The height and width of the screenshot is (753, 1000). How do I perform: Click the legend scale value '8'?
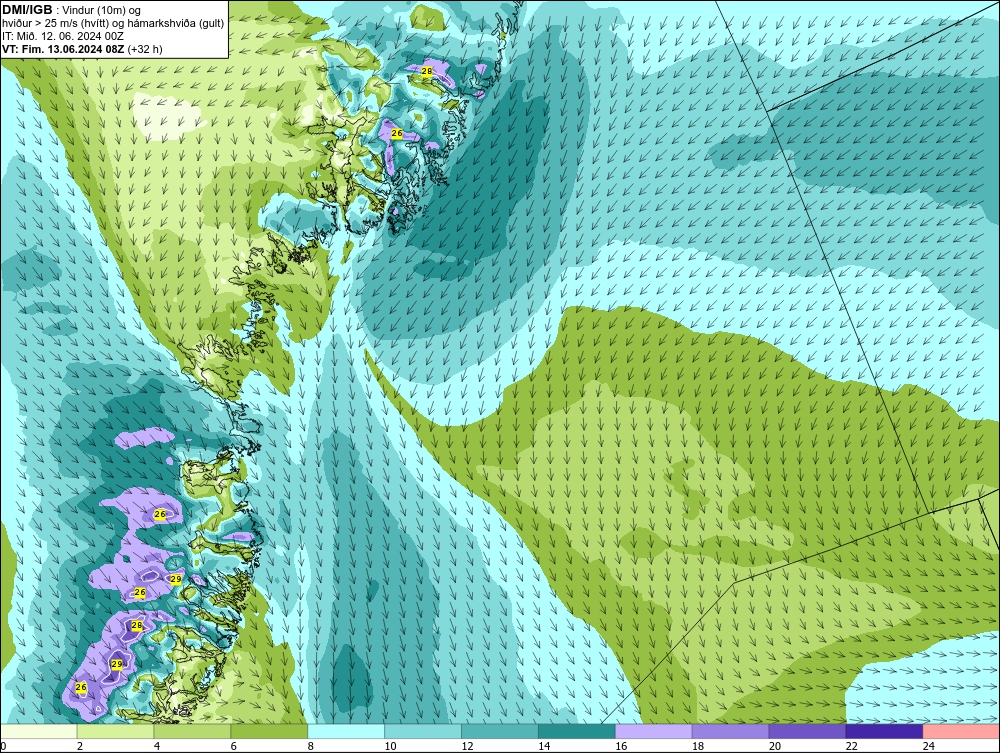pos(311,746)
